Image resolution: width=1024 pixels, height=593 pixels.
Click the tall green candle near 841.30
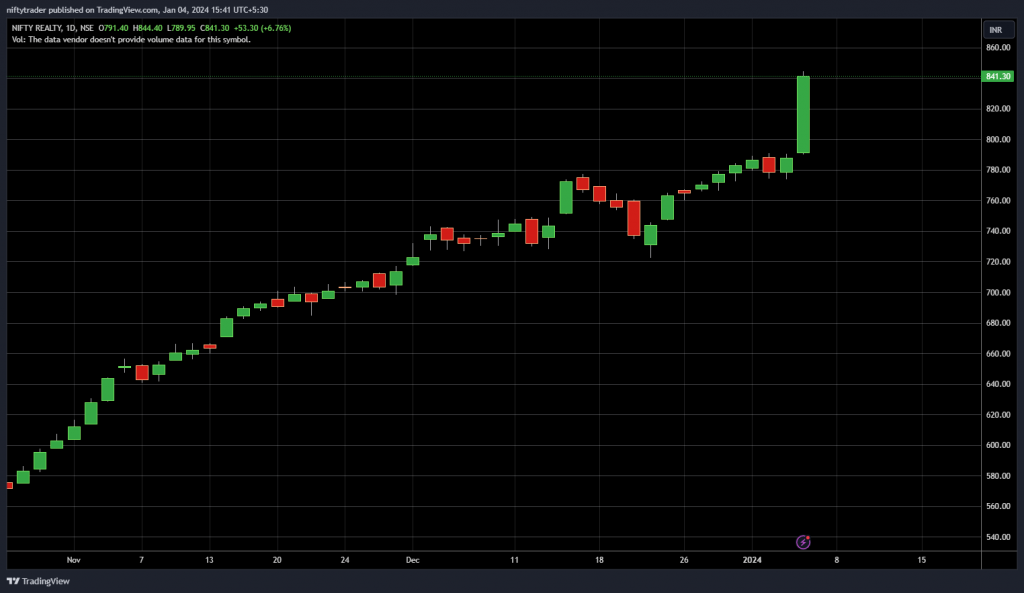(803, 114)
